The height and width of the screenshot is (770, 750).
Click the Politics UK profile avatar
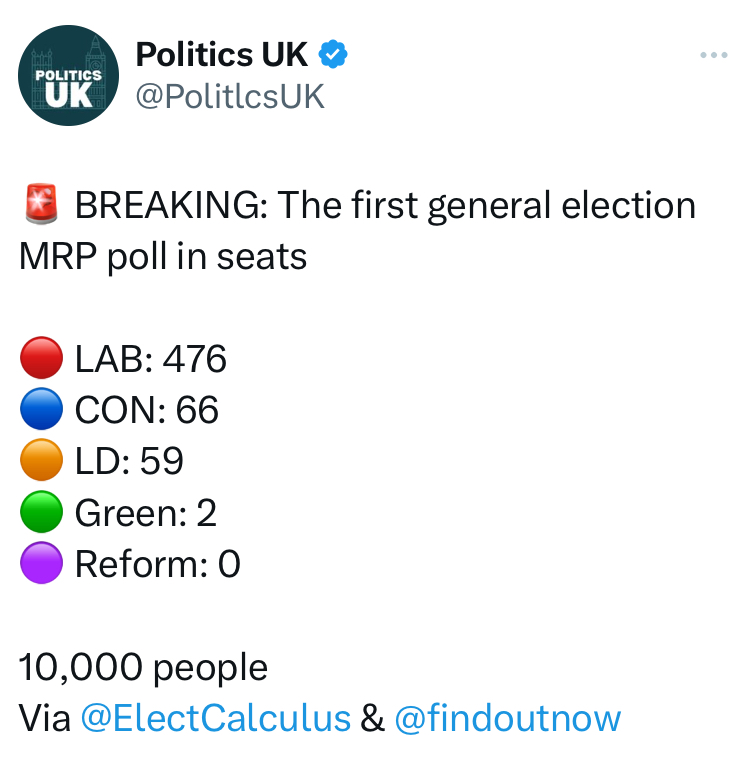(68, 75)
